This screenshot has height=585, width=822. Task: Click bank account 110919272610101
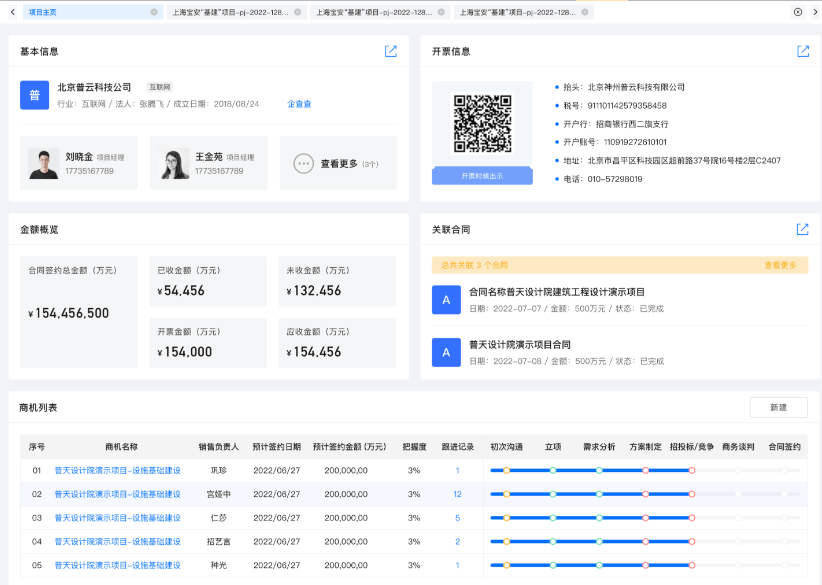coord(635,142)
